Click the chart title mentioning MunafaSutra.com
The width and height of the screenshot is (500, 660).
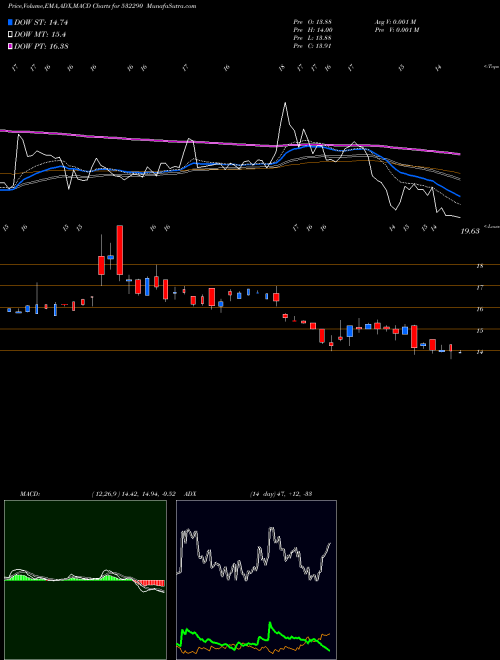click(102, 7)
